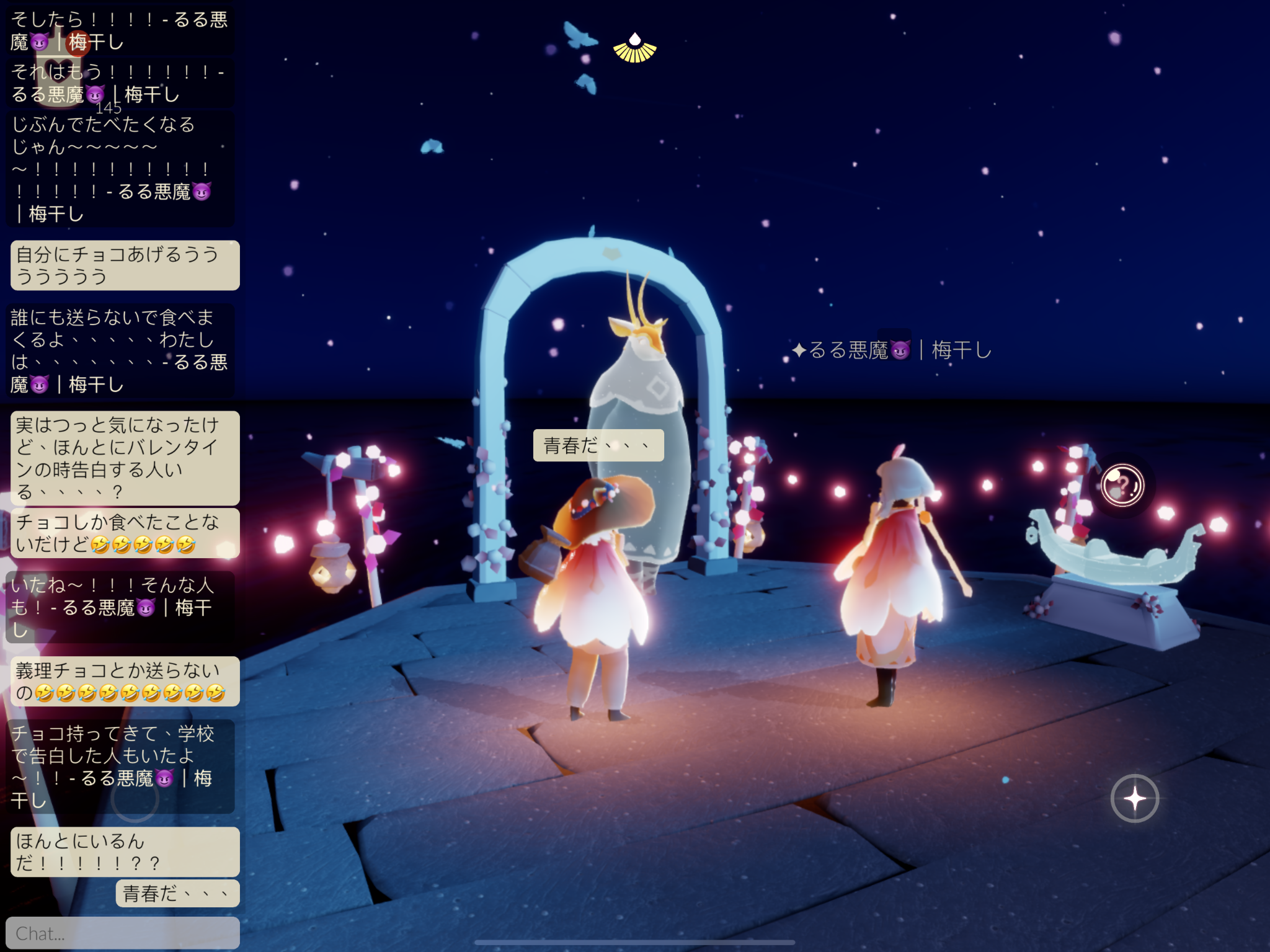Tap chat message じぶんでたべたくなるじゃん
This screenshot has width=1270, height=952.
[120, 169]
